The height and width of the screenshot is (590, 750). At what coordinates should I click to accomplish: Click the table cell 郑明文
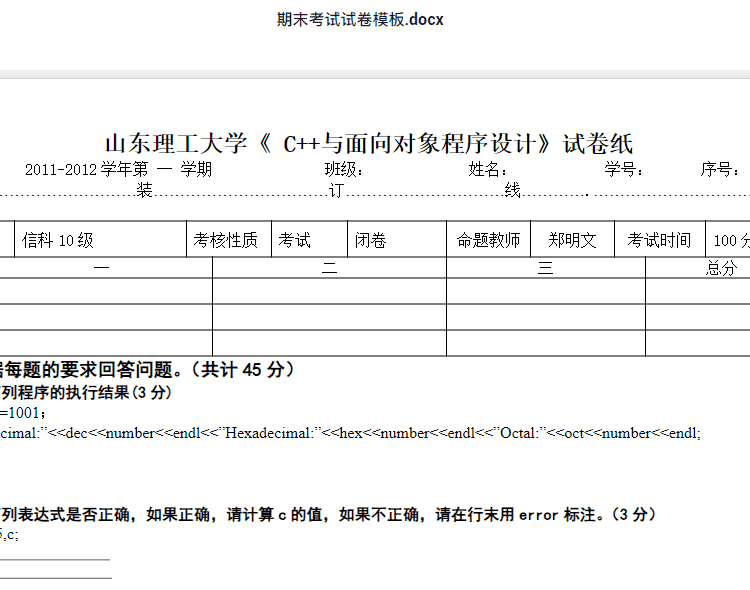[573, 240]
